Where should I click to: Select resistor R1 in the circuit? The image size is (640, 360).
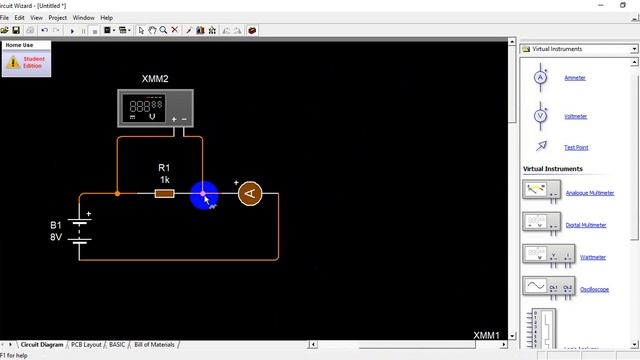(164, 193)
